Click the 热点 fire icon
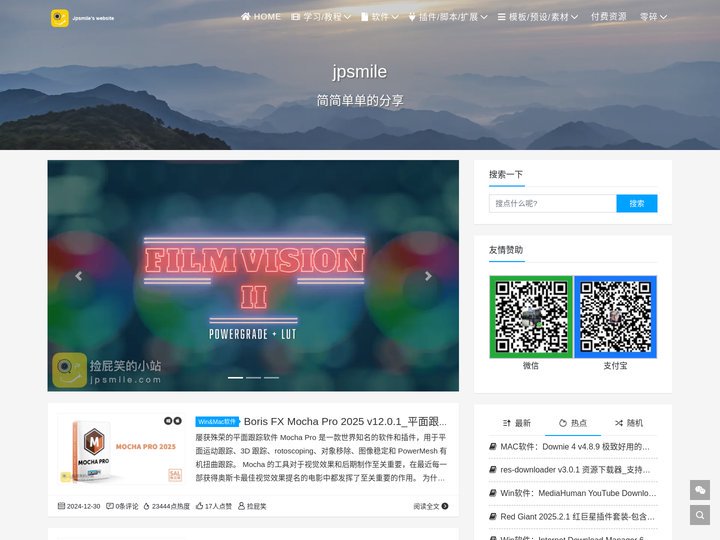 click(x=562, y=423)
